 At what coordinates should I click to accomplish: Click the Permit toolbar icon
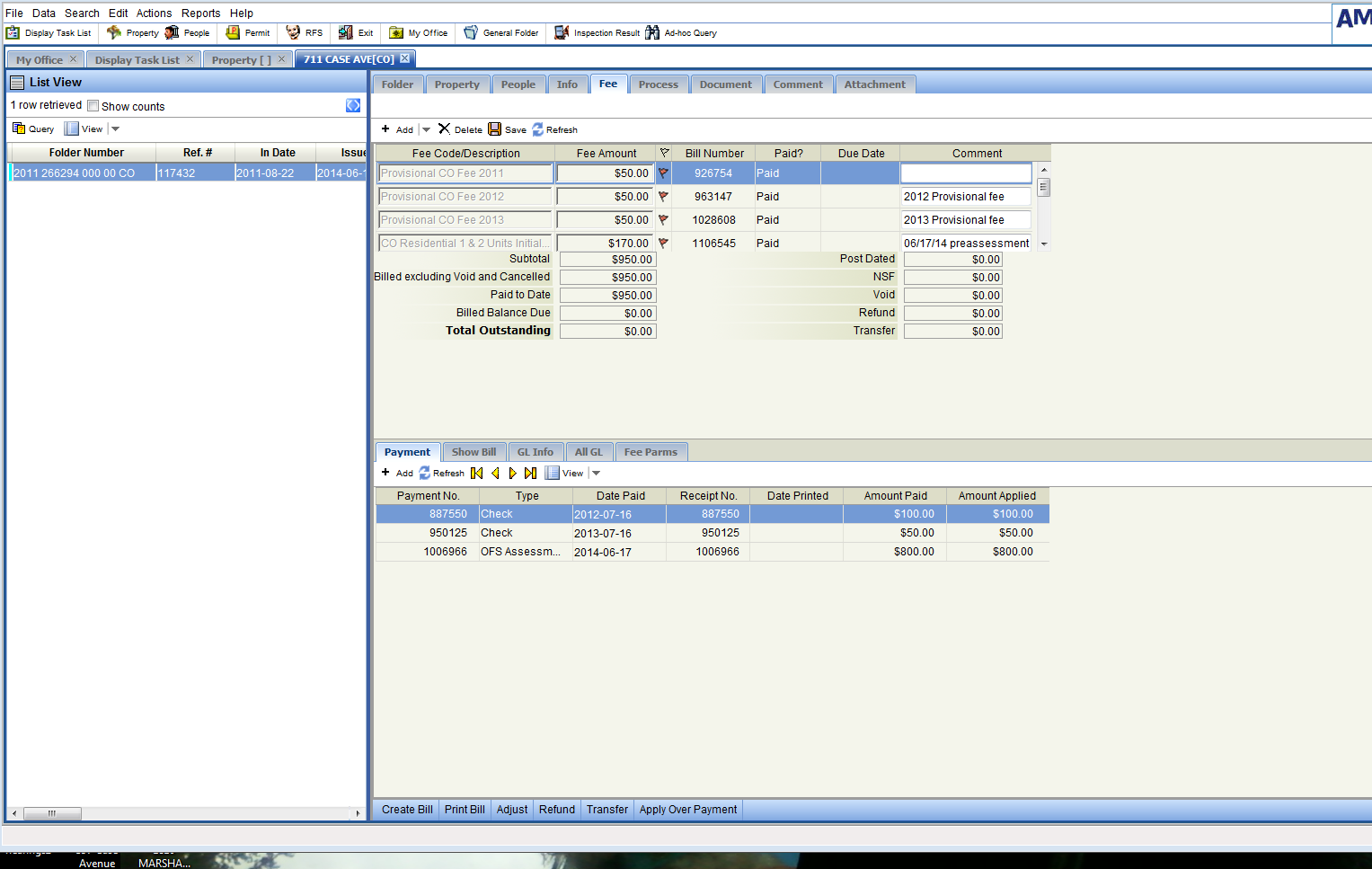pyautogui.click(x=234, y=33)
